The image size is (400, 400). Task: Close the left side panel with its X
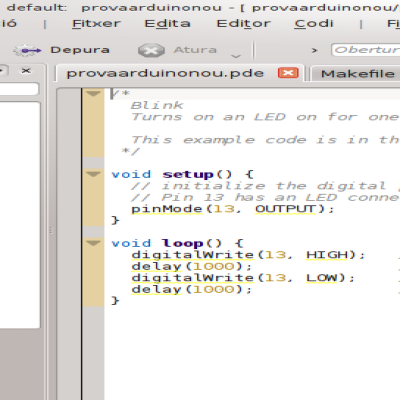click(x=26, y=71)
